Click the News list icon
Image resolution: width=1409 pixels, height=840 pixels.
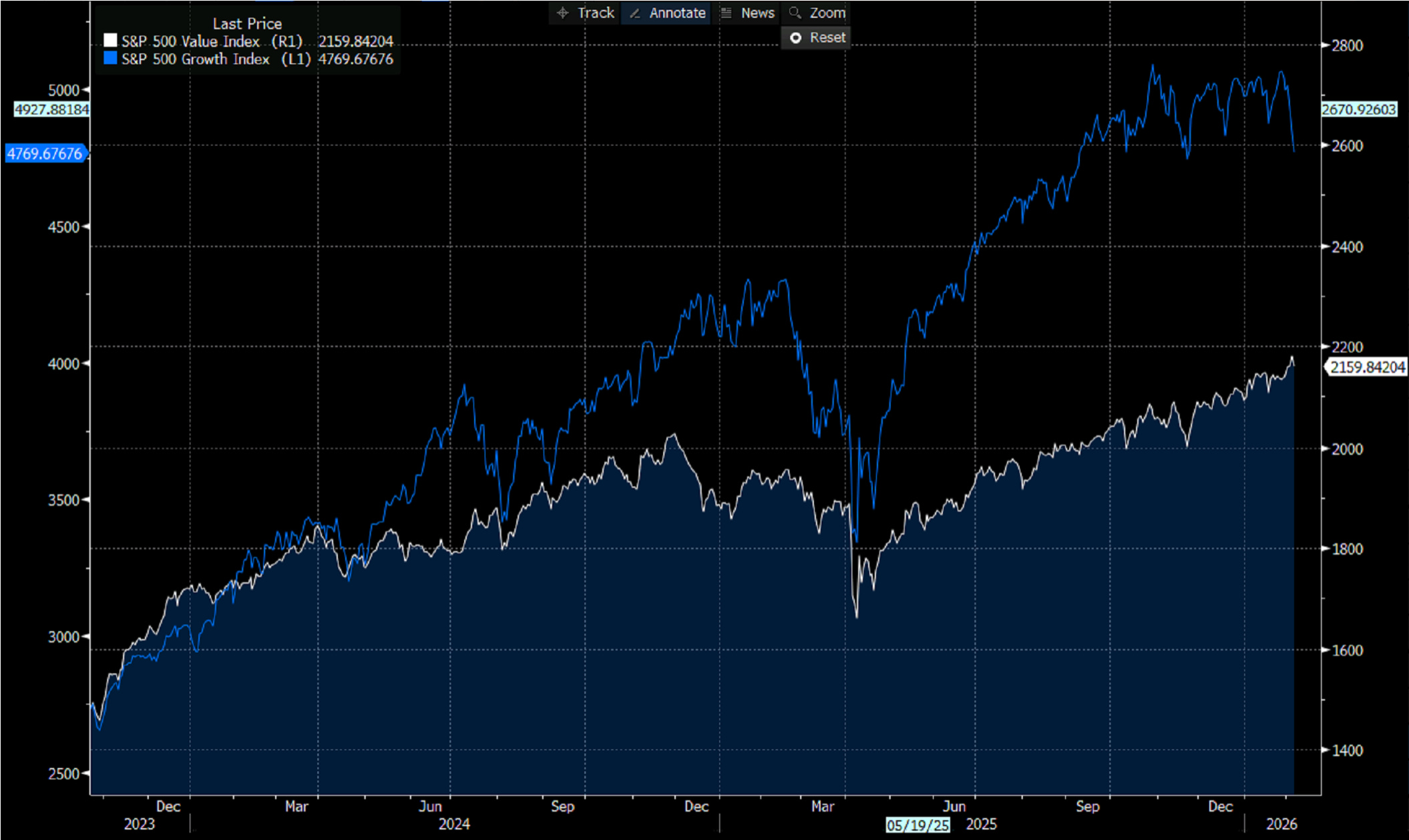(x=727, y=13)
